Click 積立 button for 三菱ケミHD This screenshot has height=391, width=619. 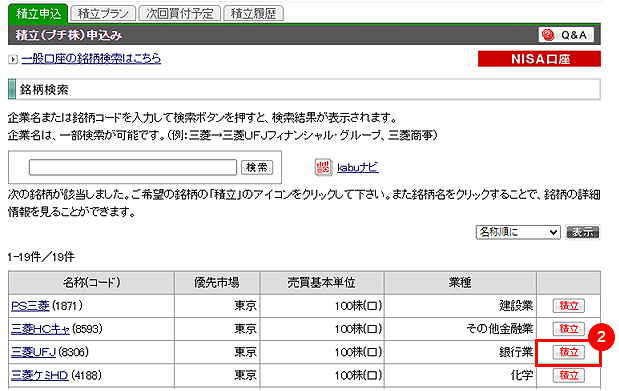coord(568,375)
